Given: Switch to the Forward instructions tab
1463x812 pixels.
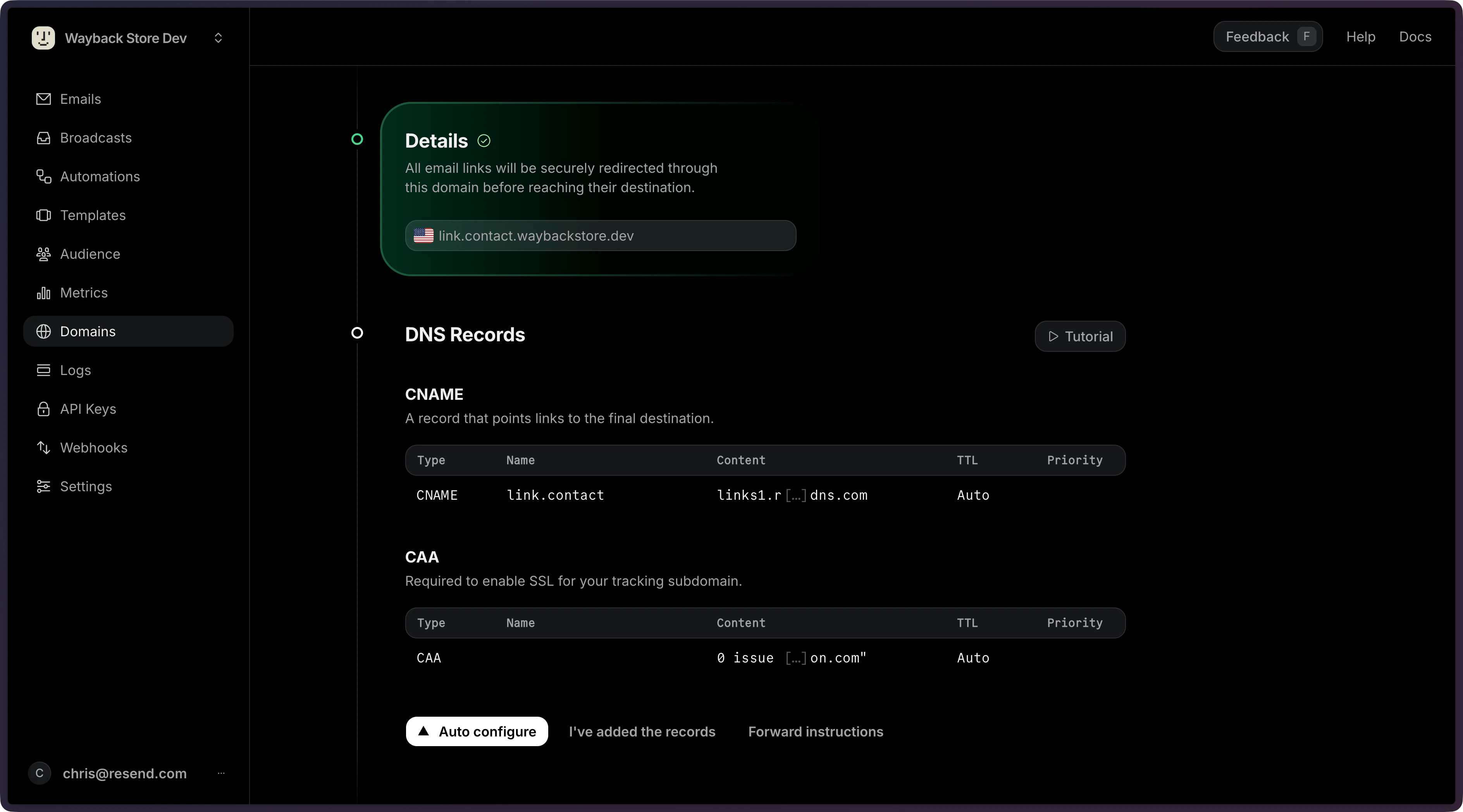Looking at the screenshot, I should click(816, 731).
